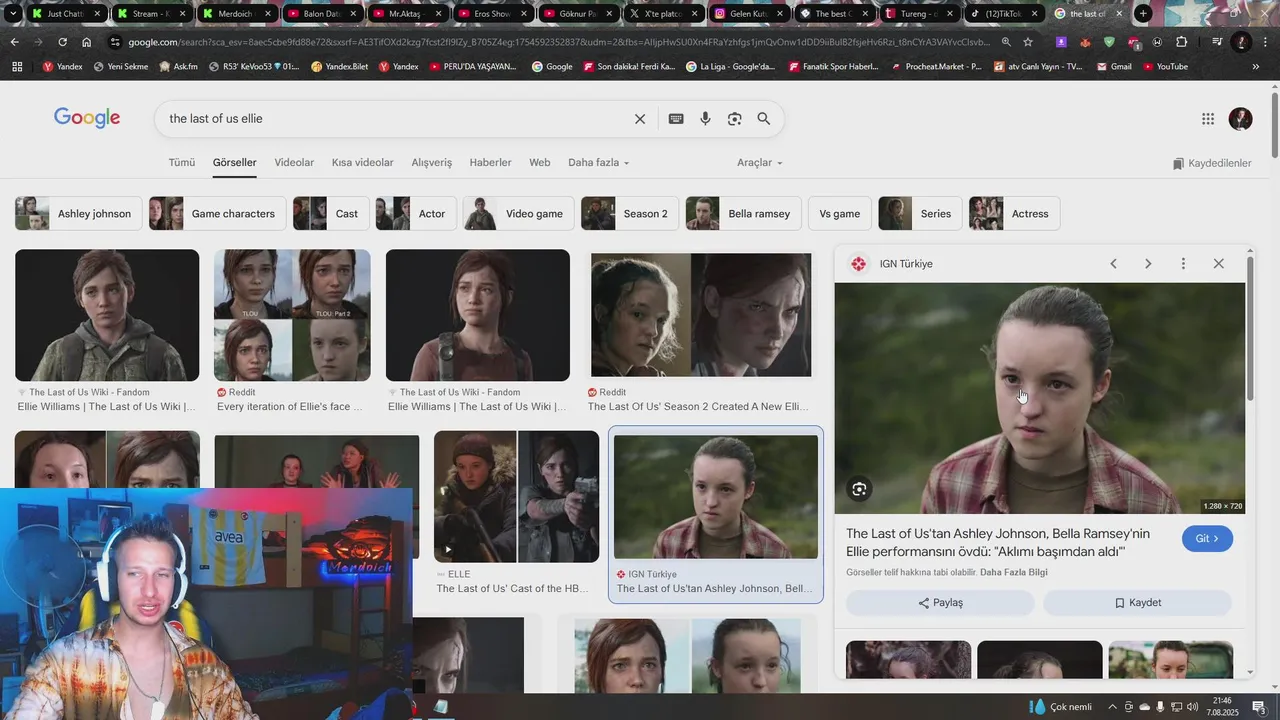This screenshot has width=1280, height=720.
Task: Open a new browser tab with plus icon
Action: click(x=1143, y=13)
